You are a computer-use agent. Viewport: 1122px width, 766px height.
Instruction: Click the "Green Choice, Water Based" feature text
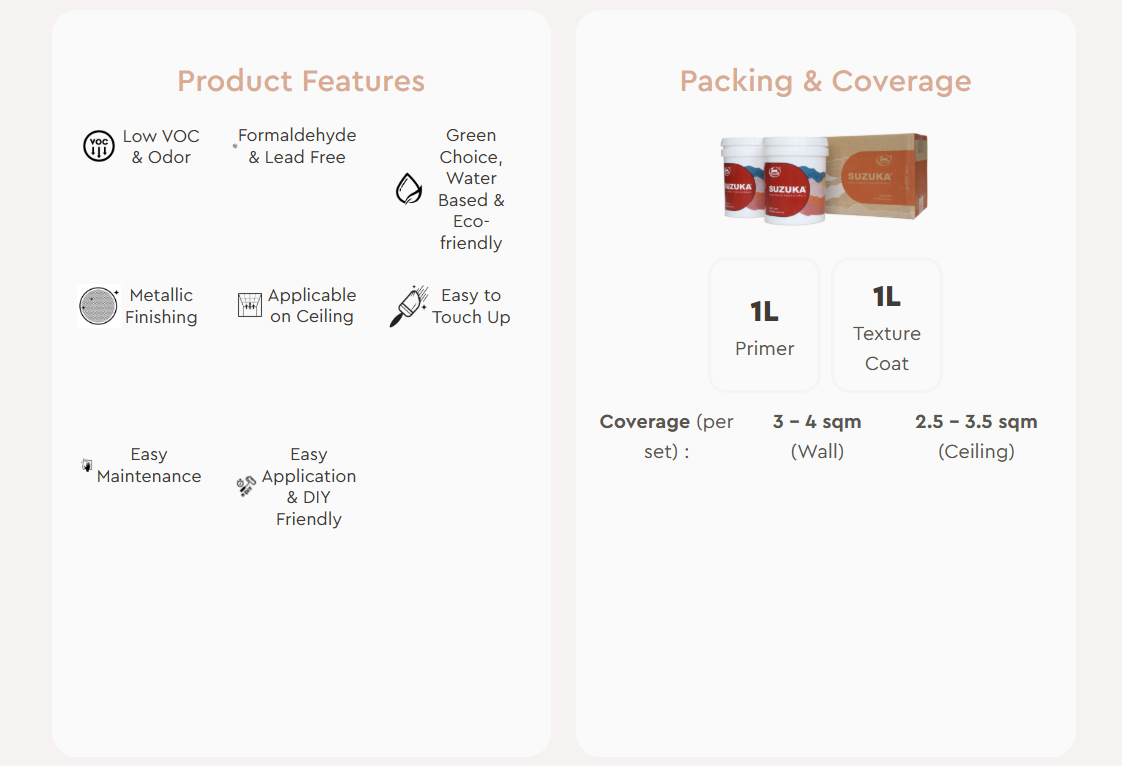click(471, 189)
